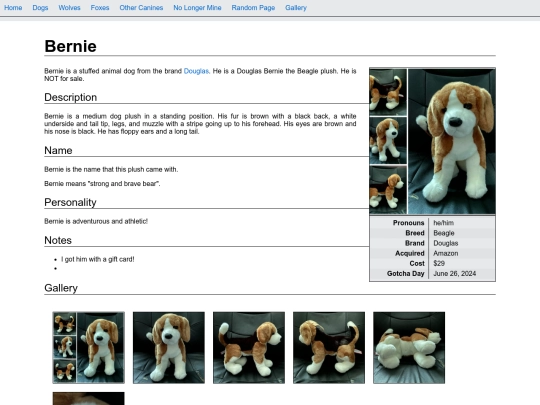This screenshot has height=405, width=540.
Task: Follow the Douglas brand link in intro
Action: tap(196, 71)
